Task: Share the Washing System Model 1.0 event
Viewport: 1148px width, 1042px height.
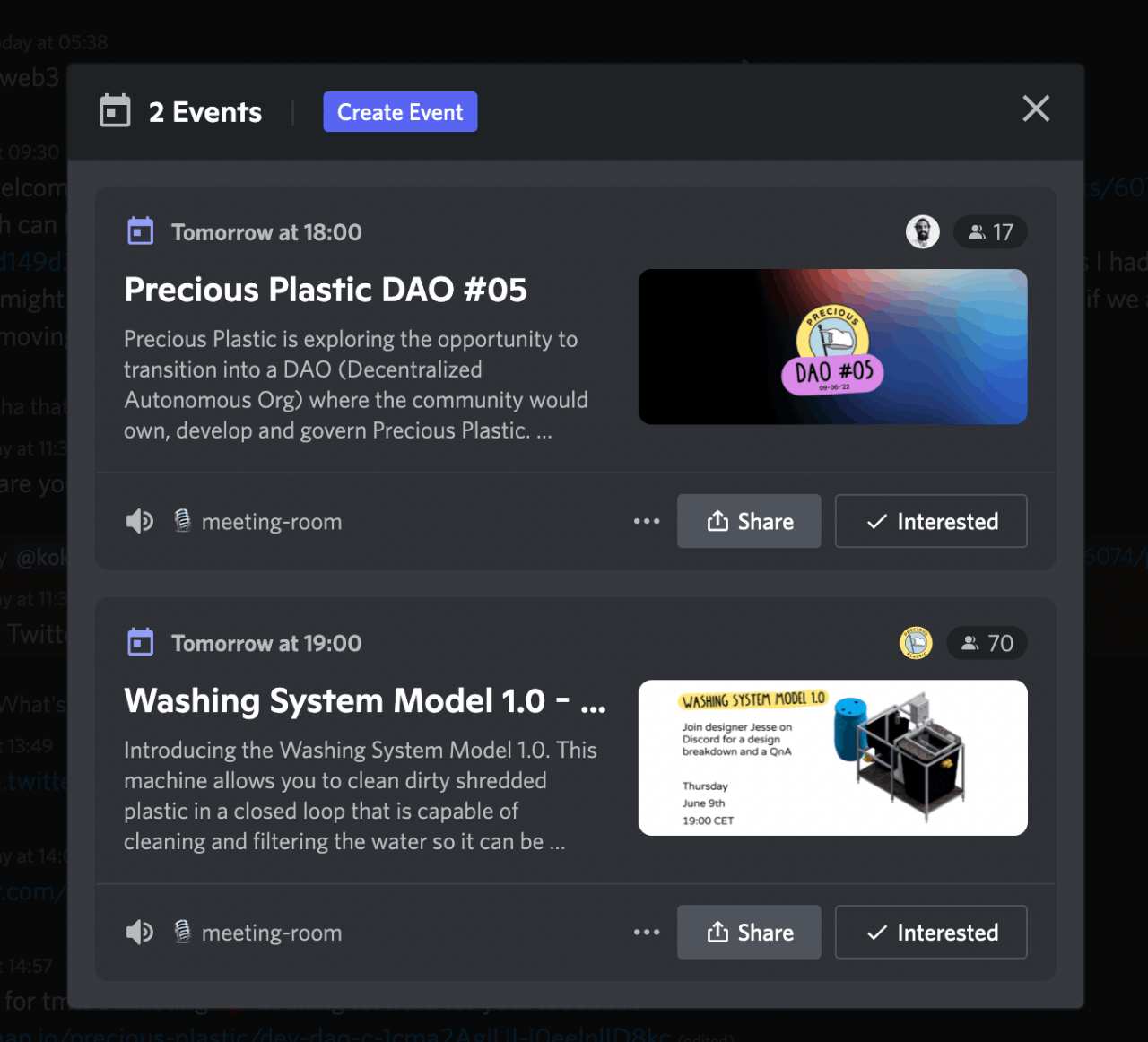Action: (x=749, y=932)
